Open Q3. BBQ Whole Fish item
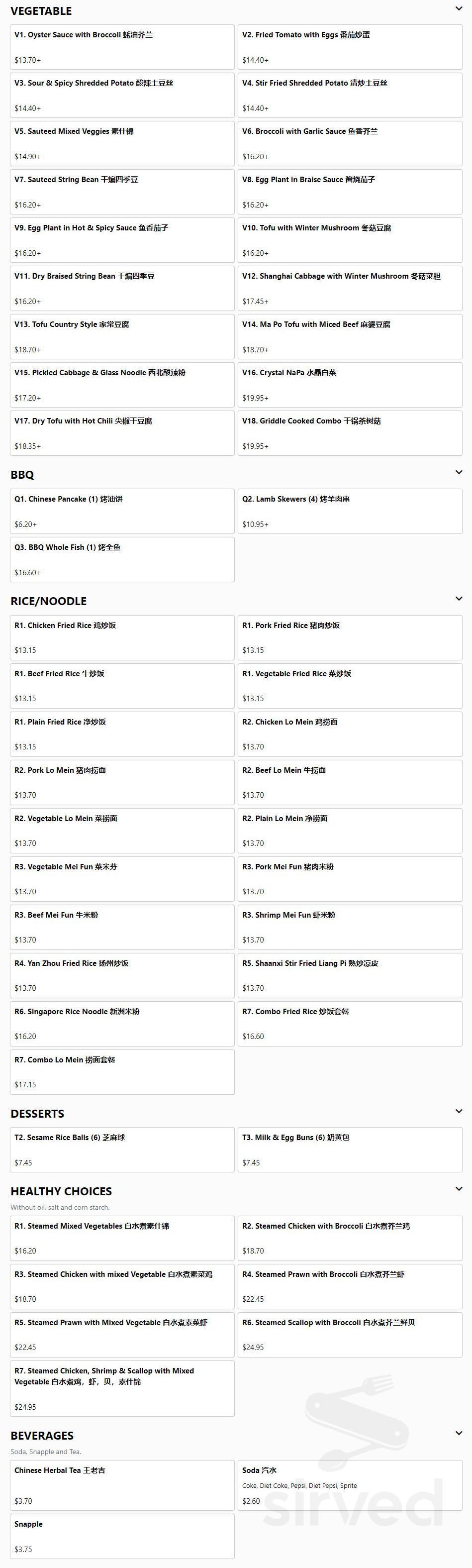Screen dimensions: 472x1568 pos(122,559)
